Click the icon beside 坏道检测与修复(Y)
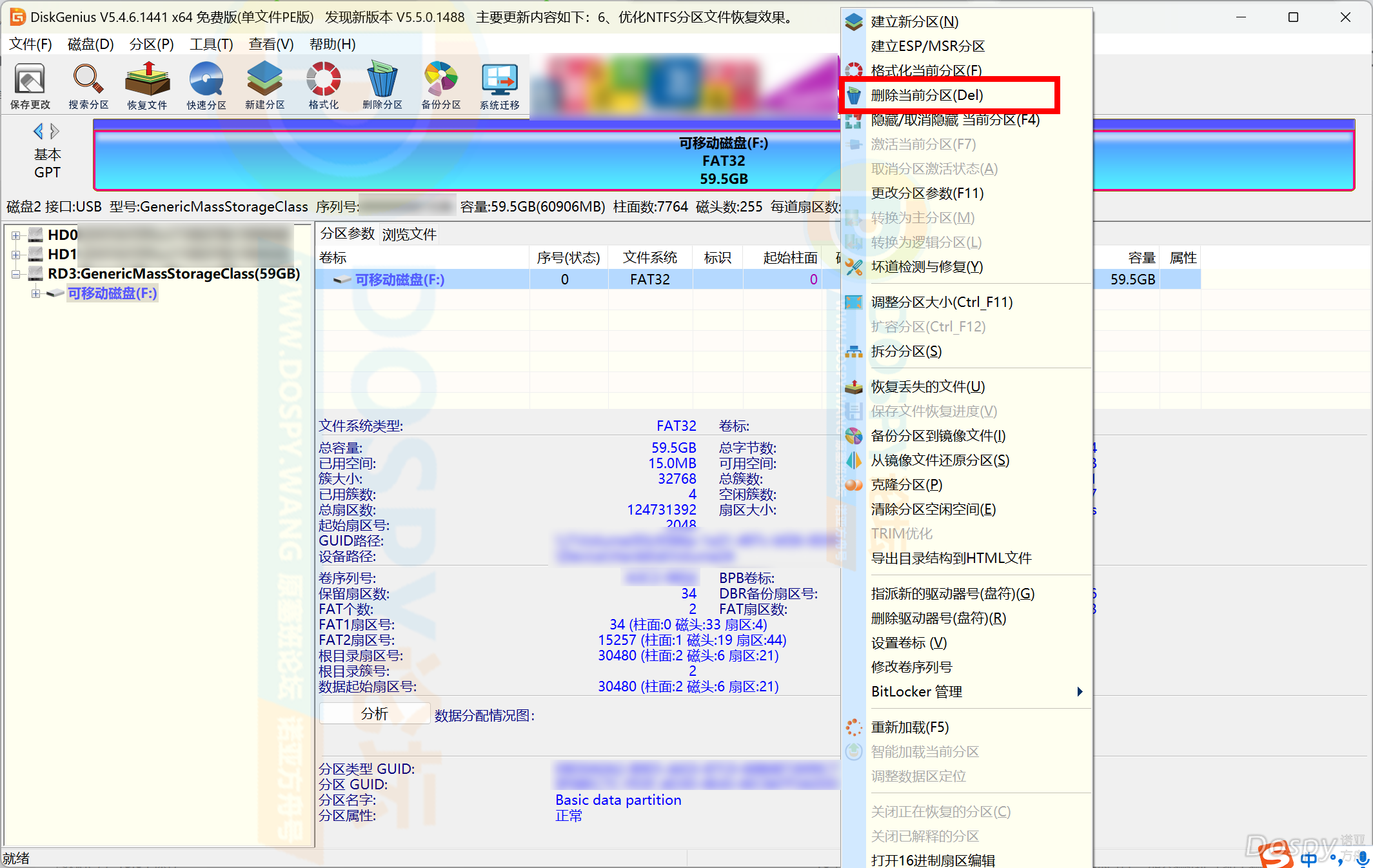The image size is (1373, 868). pyautogui.click(x=854, y=267)
